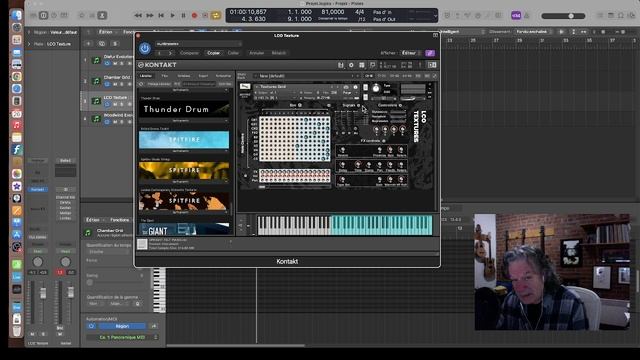Click Kontakt save (floppy disk) icon

pyautogui.click(x=340, y=65)
